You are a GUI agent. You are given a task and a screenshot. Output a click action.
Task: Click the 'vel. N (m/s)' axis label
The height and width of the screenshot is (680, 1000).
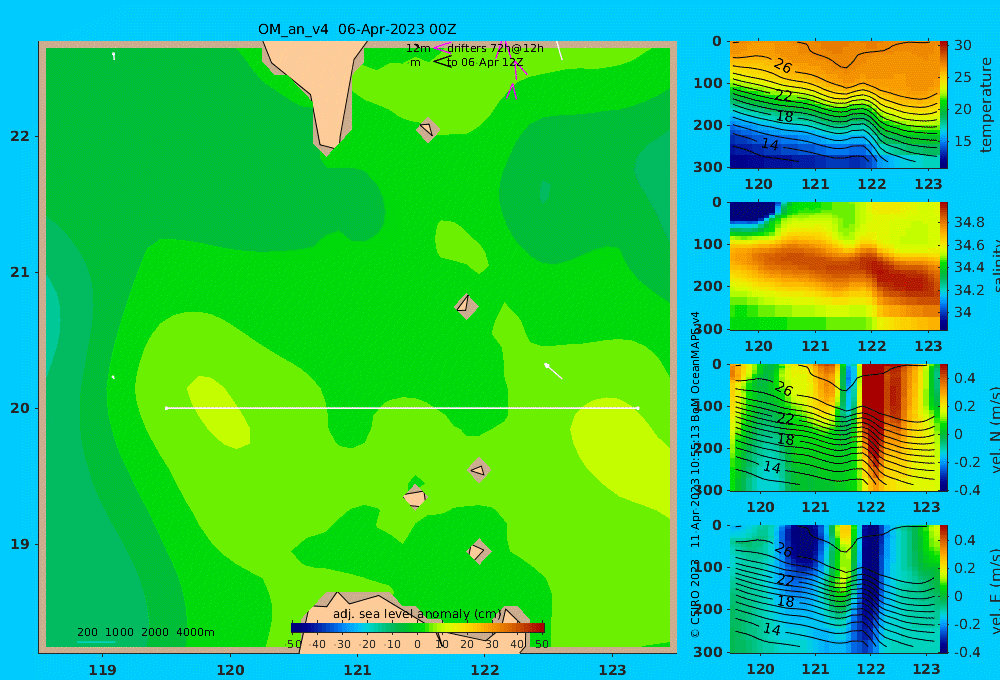click(993, 429)
